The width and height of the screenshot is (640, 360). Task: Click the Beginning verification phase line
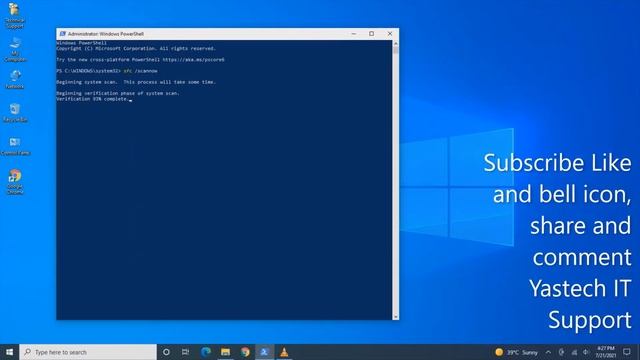[x=118, y=93]
